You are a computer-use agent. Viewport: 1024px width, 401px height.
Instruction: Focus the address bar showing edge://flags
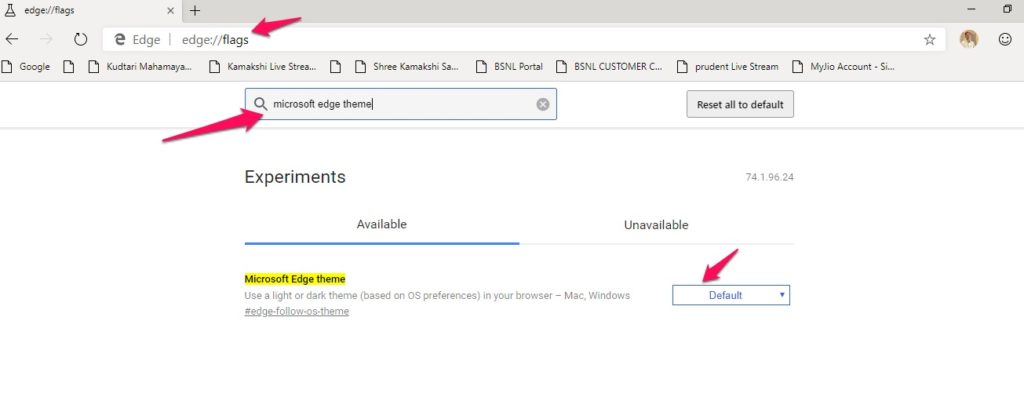click(522, 40)
